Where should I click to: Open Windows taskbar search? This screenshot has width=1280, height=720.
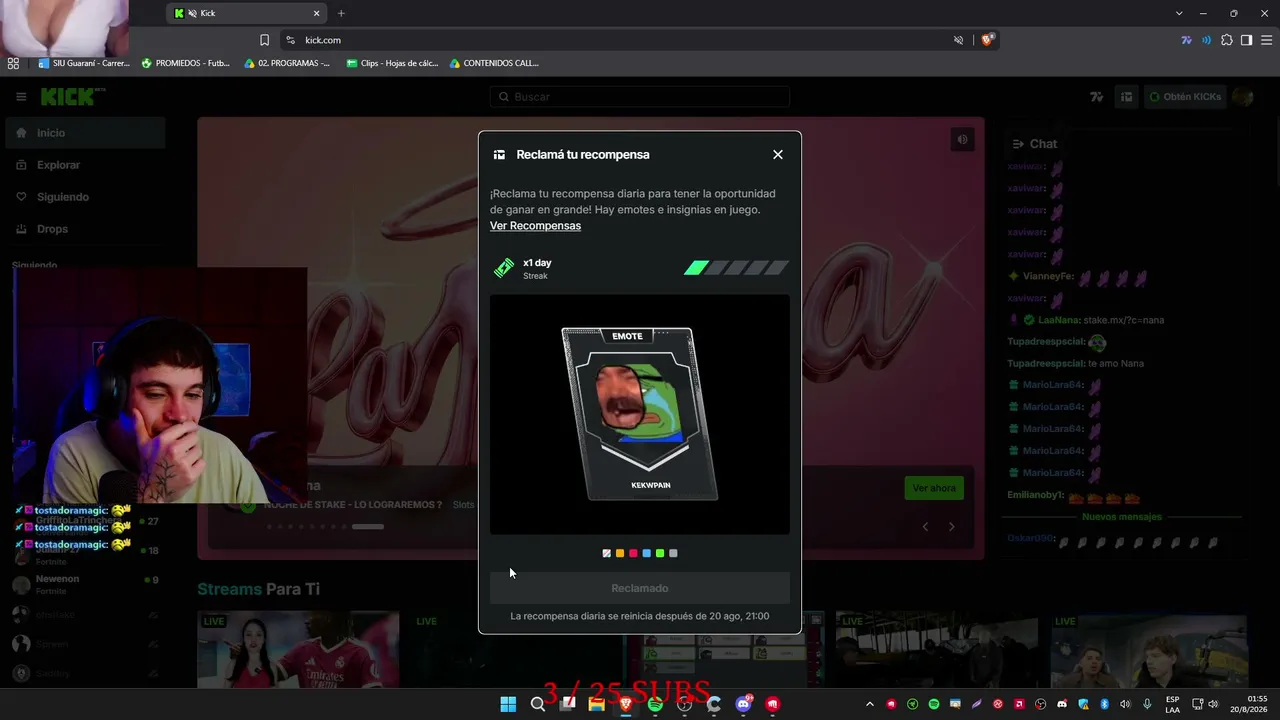(538, 704)
